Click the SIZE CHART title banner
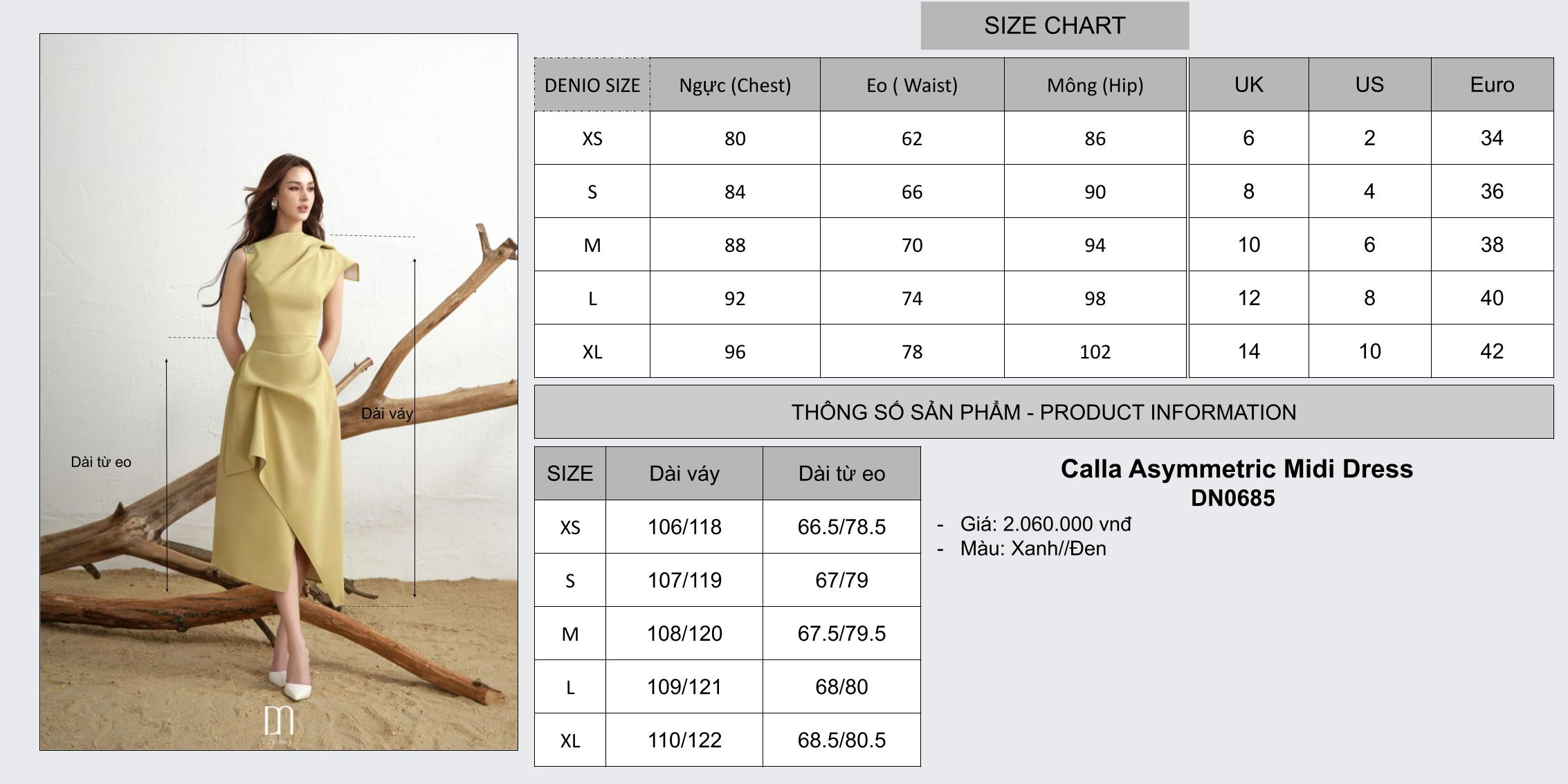Viewport: 1568px width, 784px height. click(1055, 26)
